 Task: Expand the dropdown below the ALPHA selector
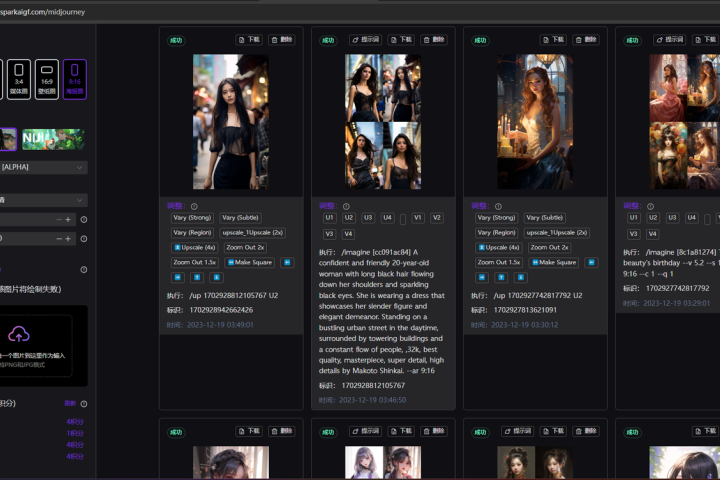coord(43,199)
